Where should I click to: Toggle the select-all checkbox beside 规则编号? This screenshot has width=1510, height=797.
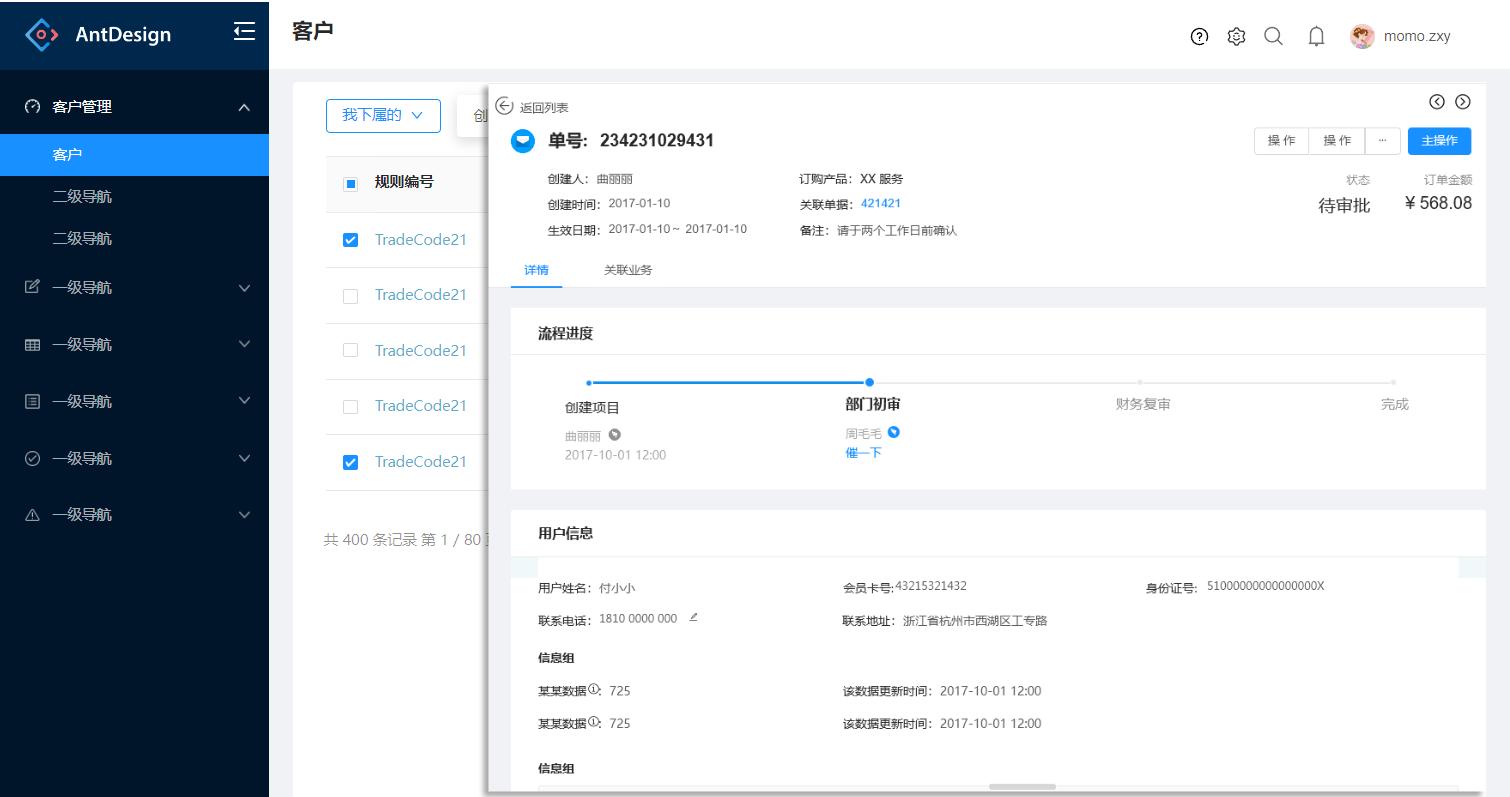point(350,183)
